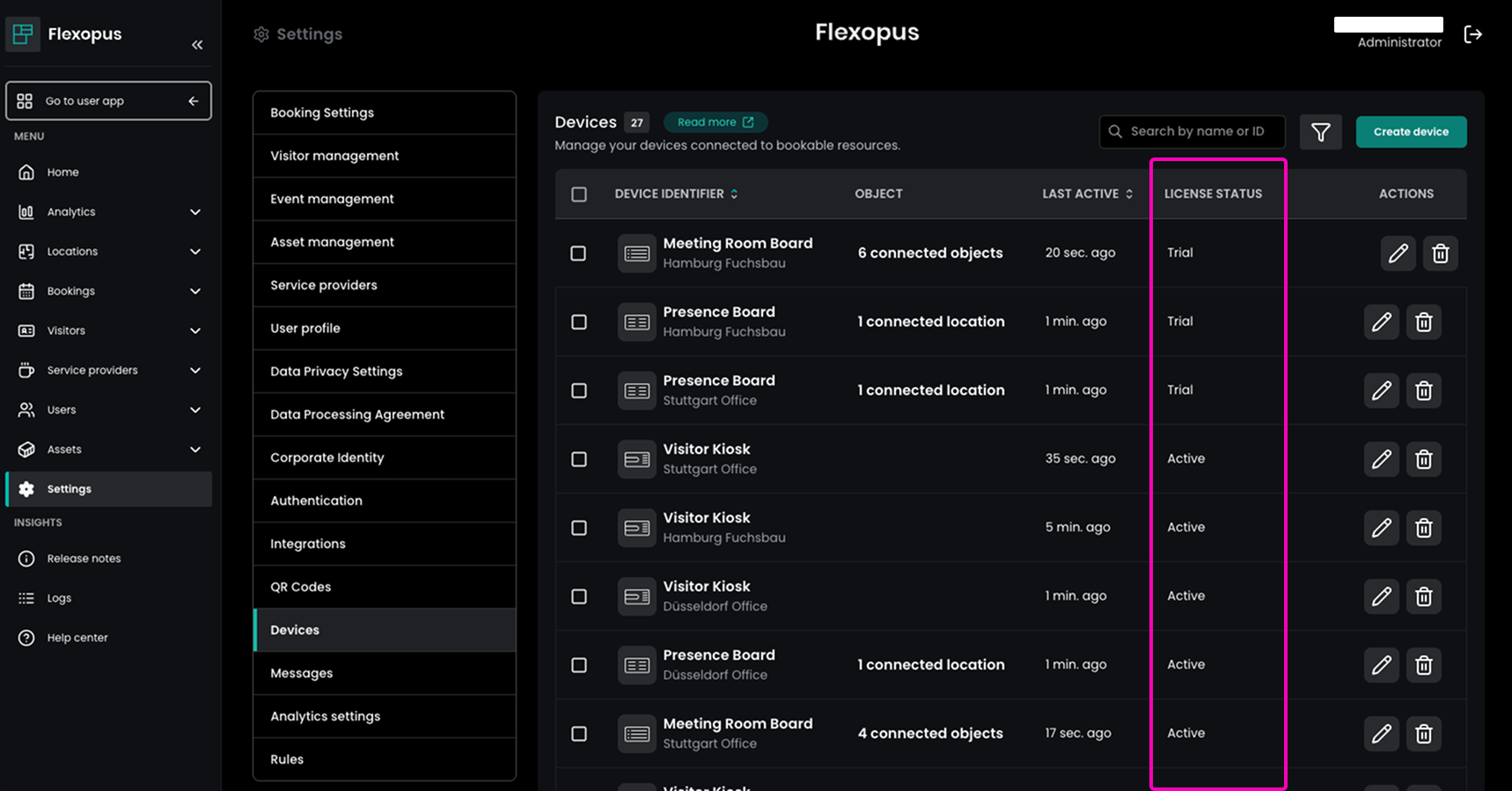Screen dimensions: 1512x791
Task: Check the Presence Board Düsseldorf Office row
Action: 578,665
